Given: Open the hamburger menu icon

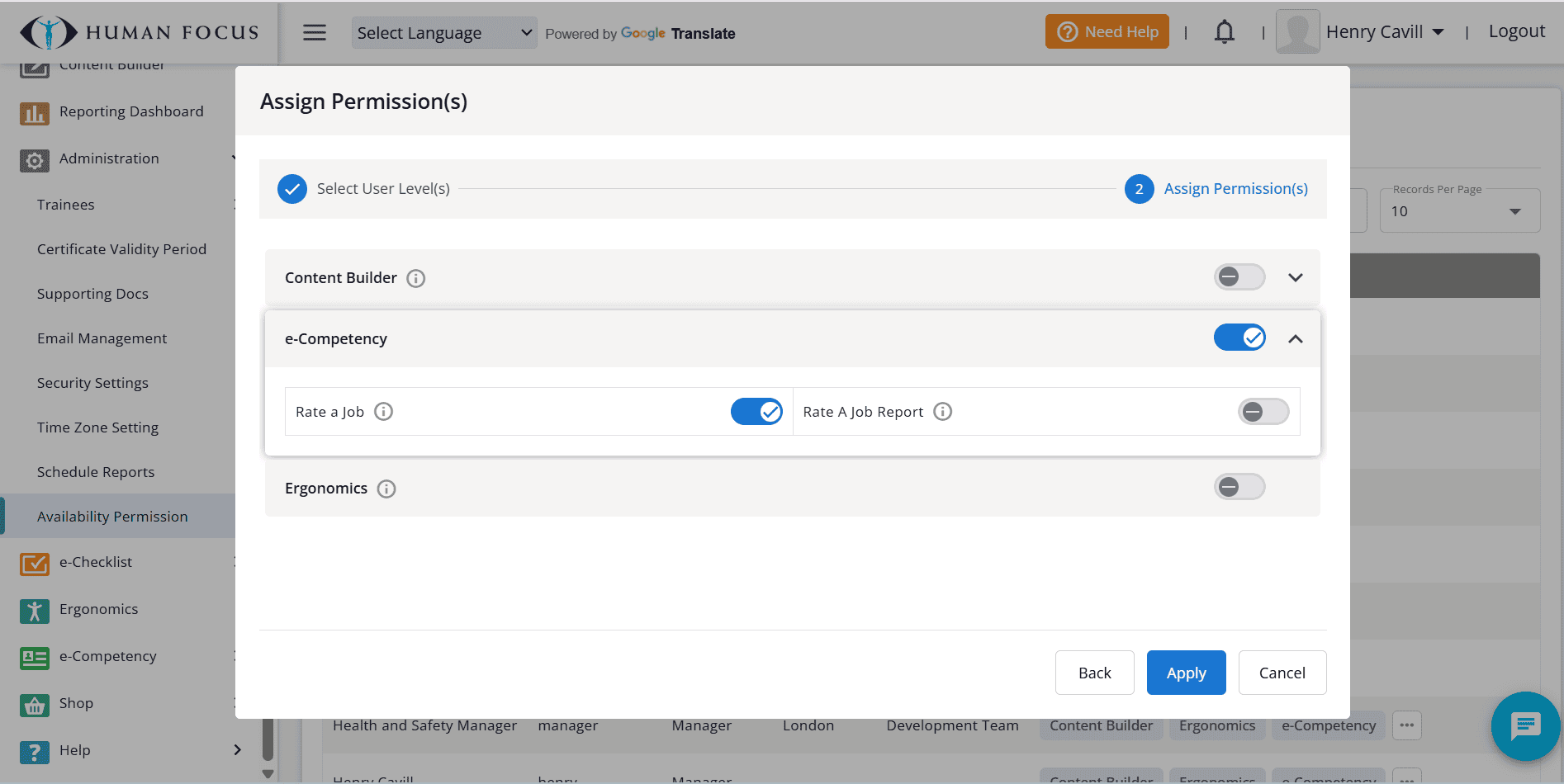Looking at the screenshot, I should 315,33.
